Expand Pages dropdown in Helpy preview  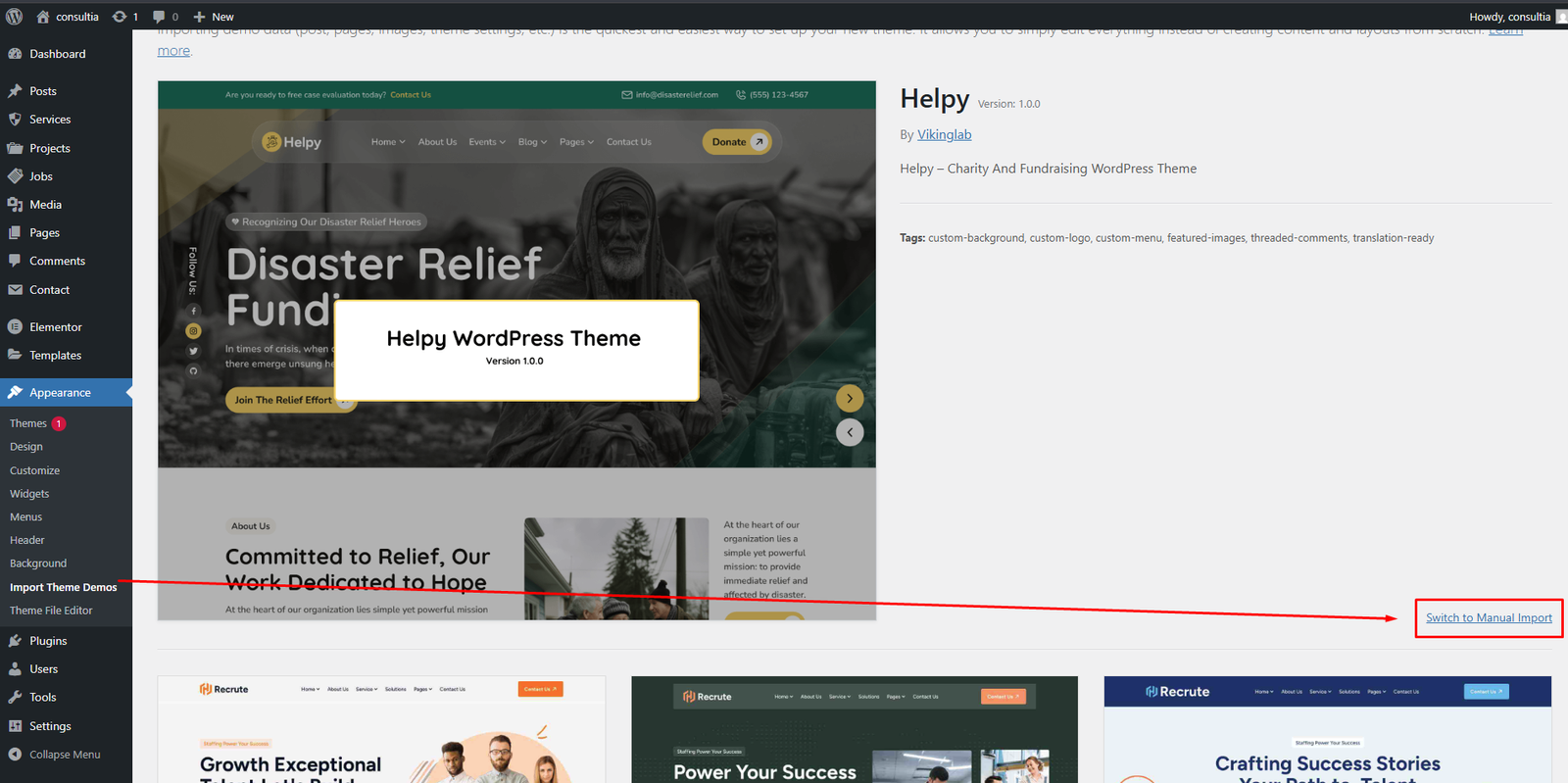pyautogui.click(x=576, y=142)
